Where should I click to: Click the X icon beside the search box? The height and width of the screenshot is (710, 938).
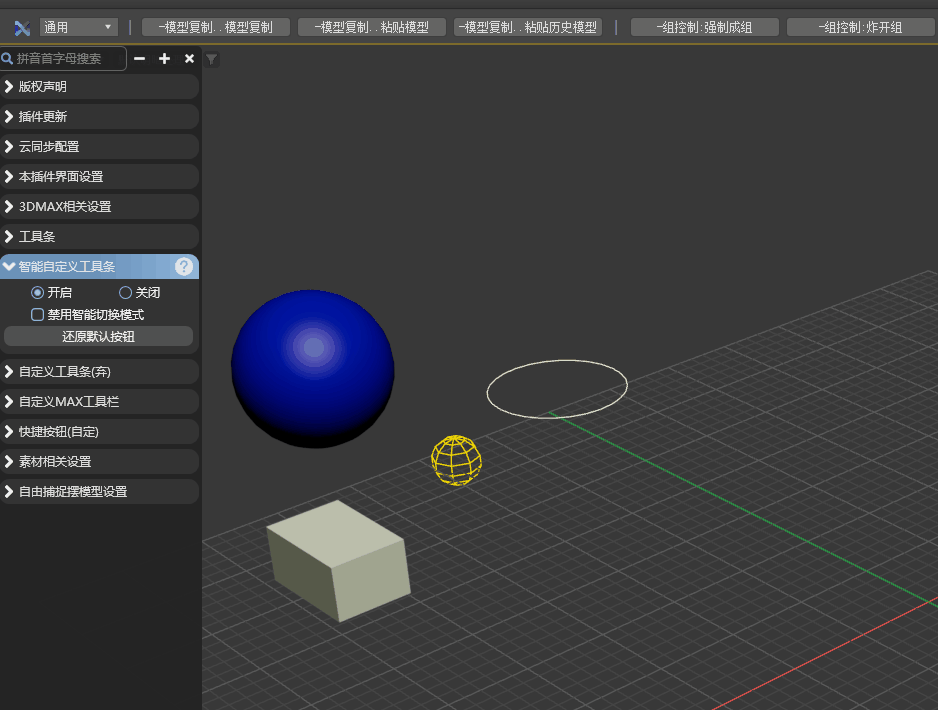(x=189, y=59)
